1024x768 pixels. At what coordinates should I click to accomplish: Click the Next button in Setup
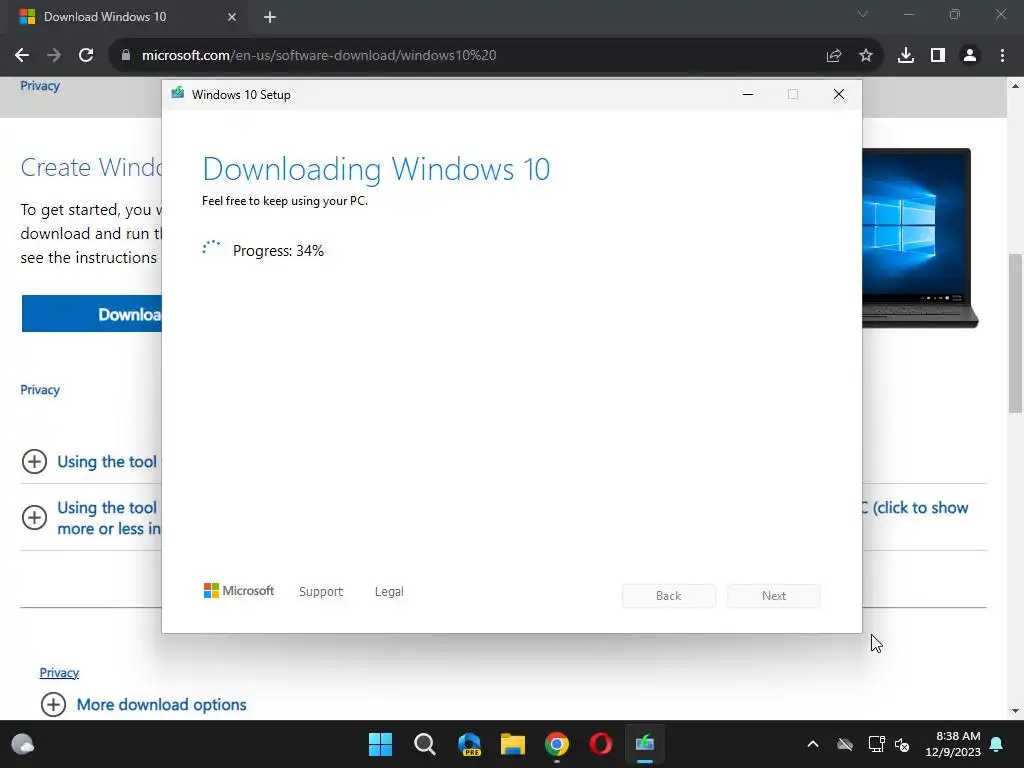point(774,596)
